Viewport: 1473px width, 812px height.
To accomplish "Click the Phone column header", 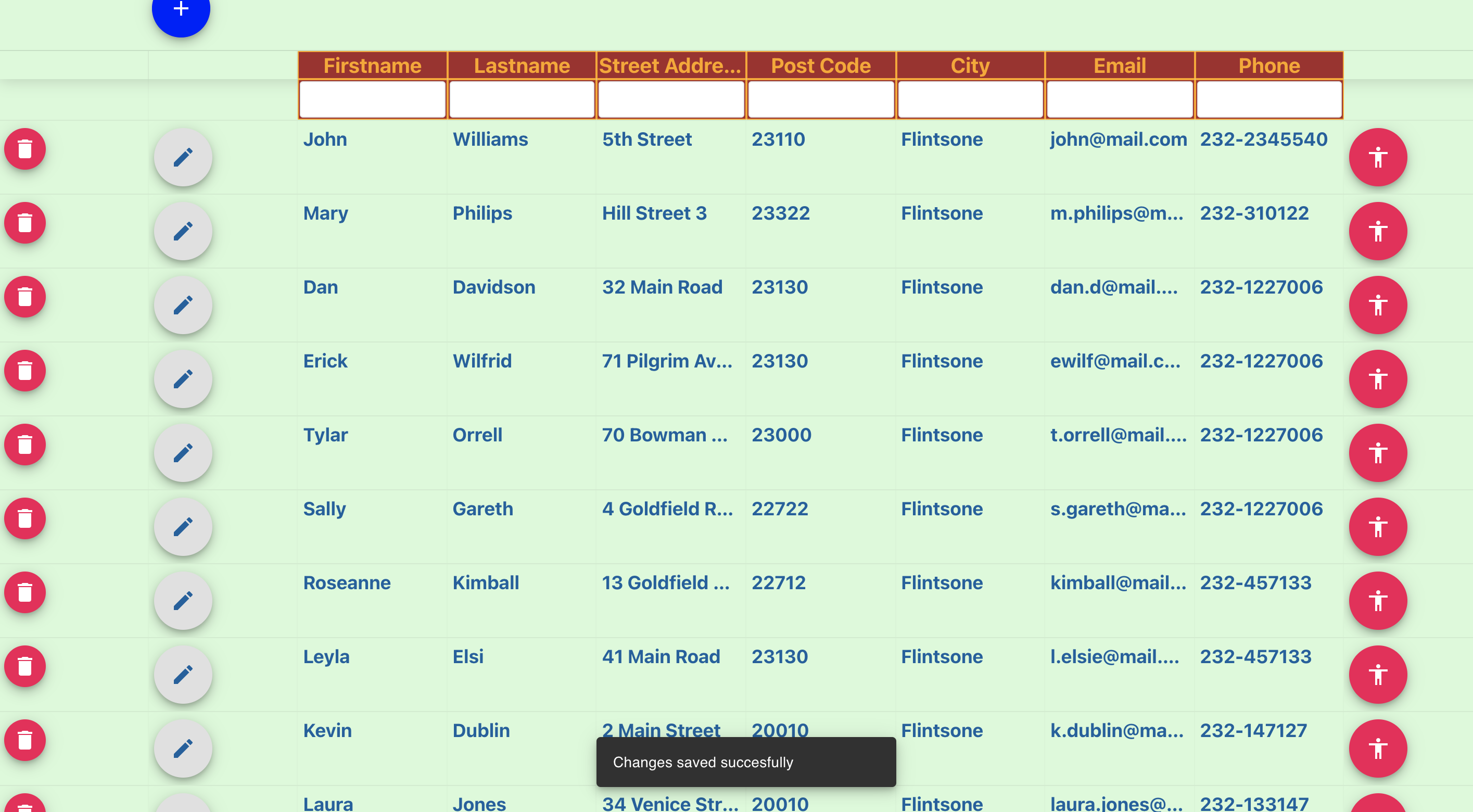I will pyautogui.click(x=1268, y=66).
